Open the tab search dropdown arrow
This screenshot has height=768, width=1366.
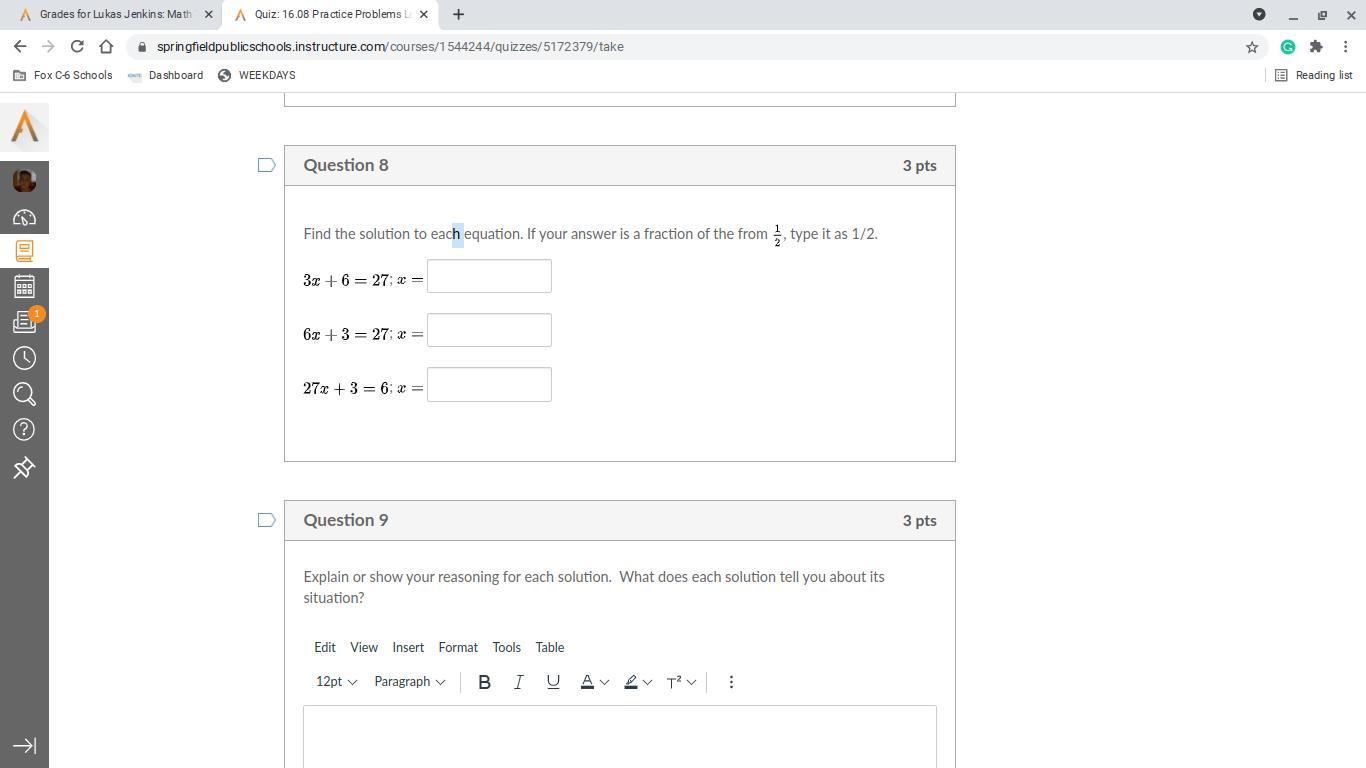point(1259,15)
